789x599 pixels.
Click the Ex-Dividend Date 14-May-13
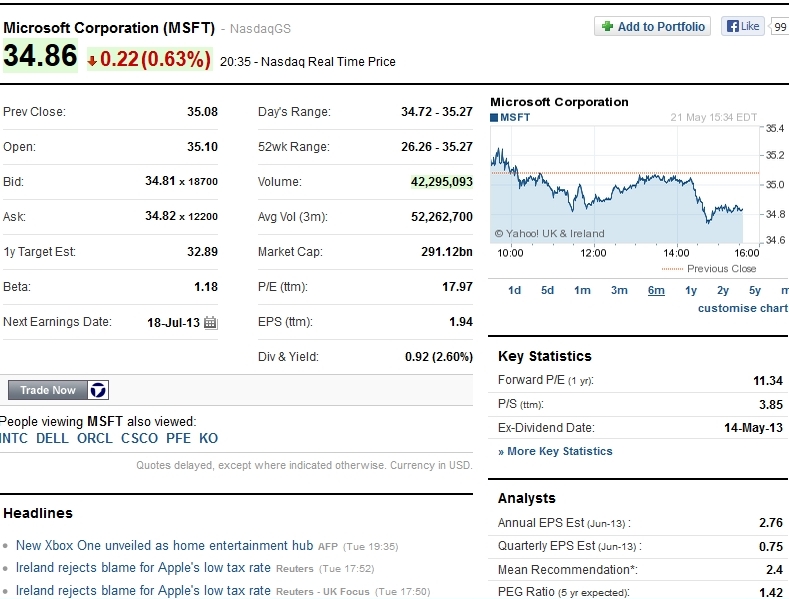(x=753, y=428)
